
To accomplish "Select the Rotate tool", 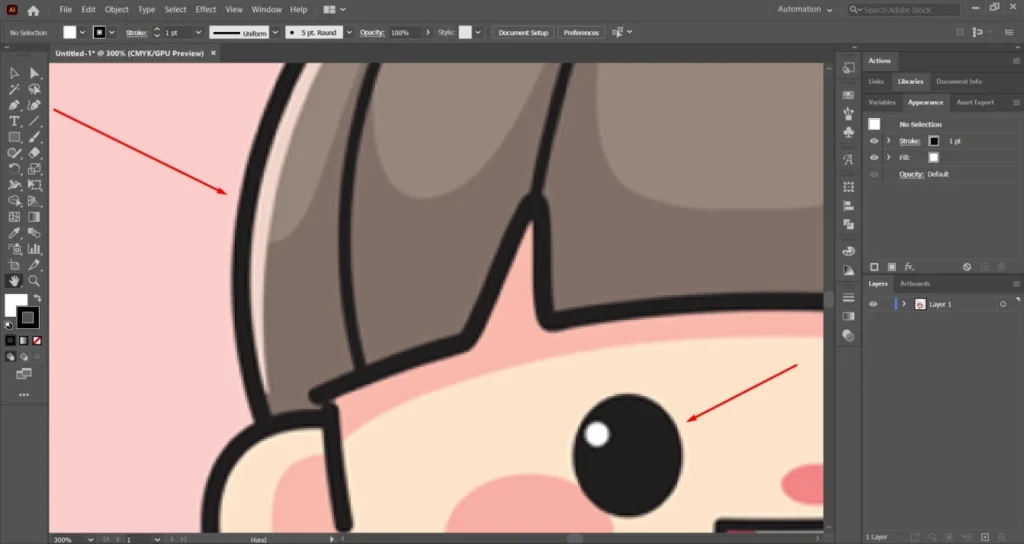I will coord(14,169).
